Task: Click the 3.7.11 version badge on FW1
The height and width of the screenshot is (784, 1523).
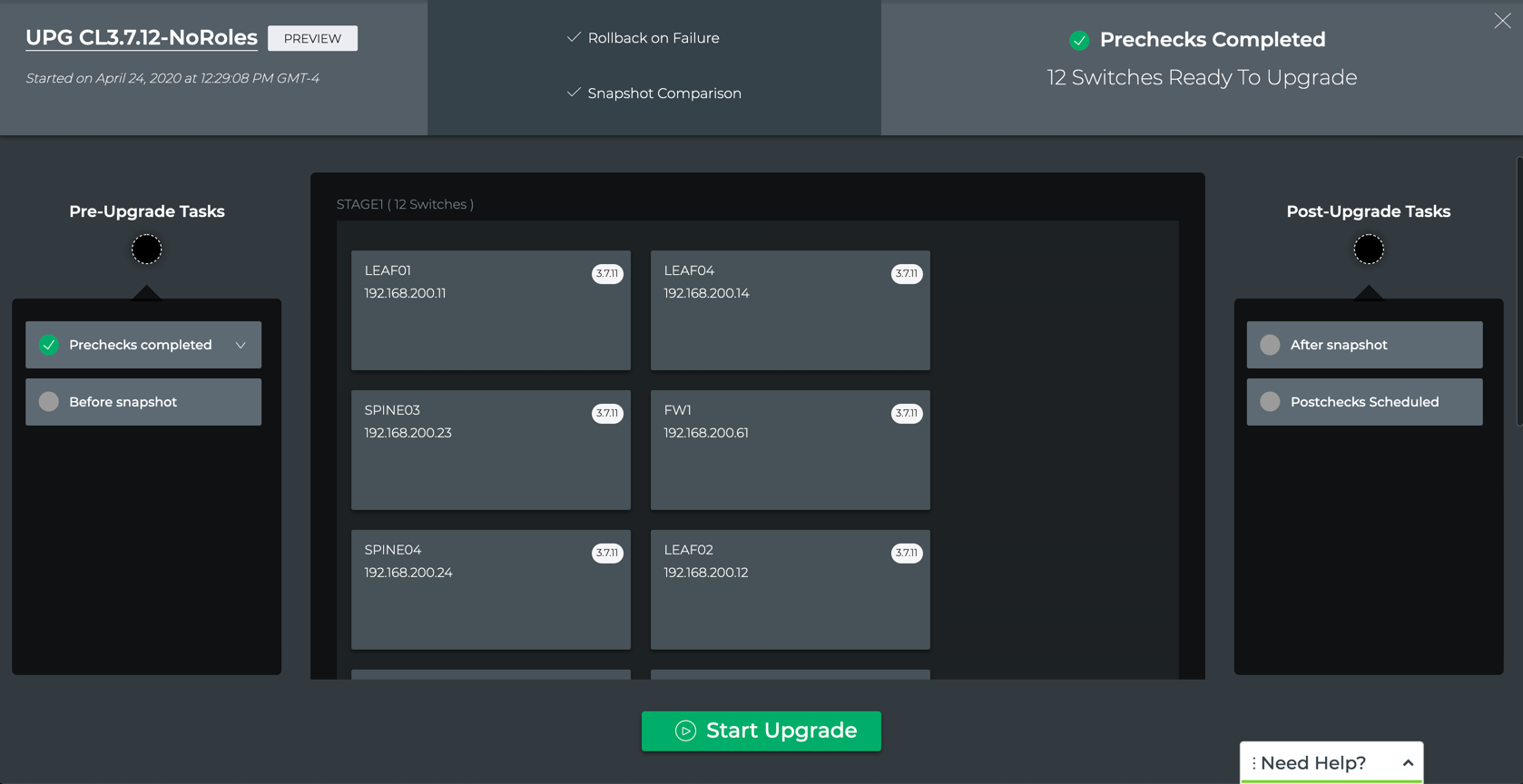Action: 906,414
